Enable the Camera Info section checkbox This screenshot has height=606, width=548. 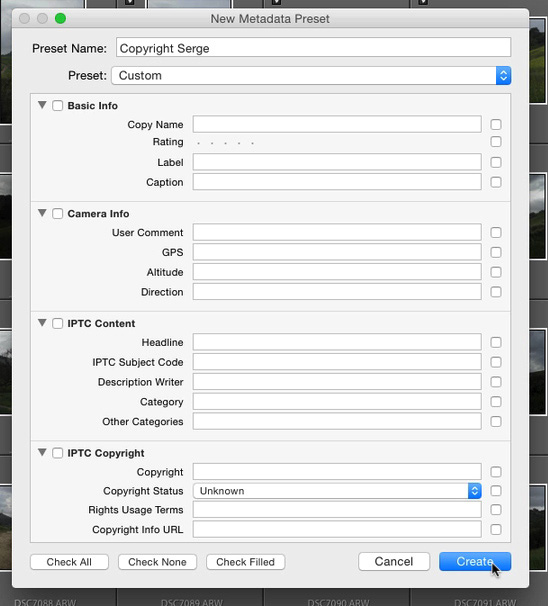coord(58,213)
